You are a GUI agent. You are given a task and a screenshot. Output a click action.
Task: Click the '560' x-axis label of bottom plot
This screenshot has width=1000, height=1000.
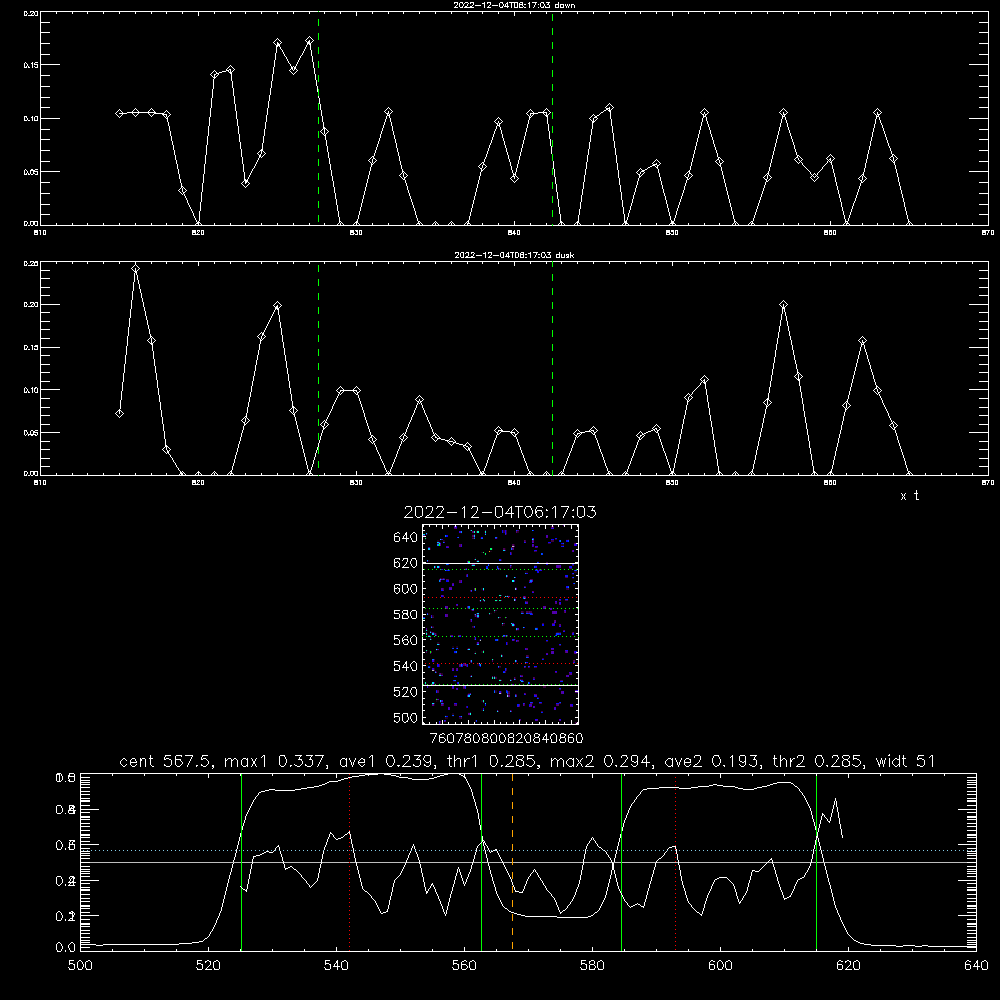pos(464,966)
